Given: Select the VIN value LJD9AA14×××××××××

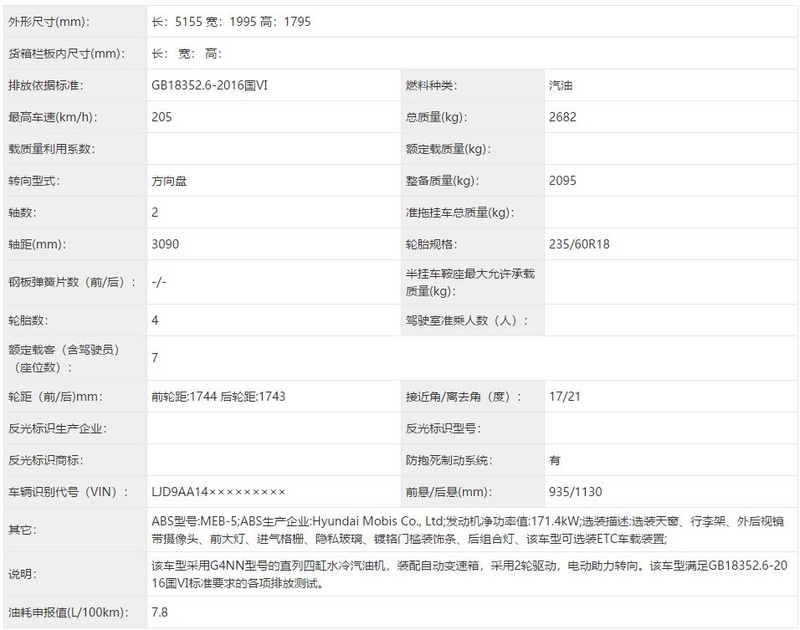Looking at the screenshot, I should (218, 492).
